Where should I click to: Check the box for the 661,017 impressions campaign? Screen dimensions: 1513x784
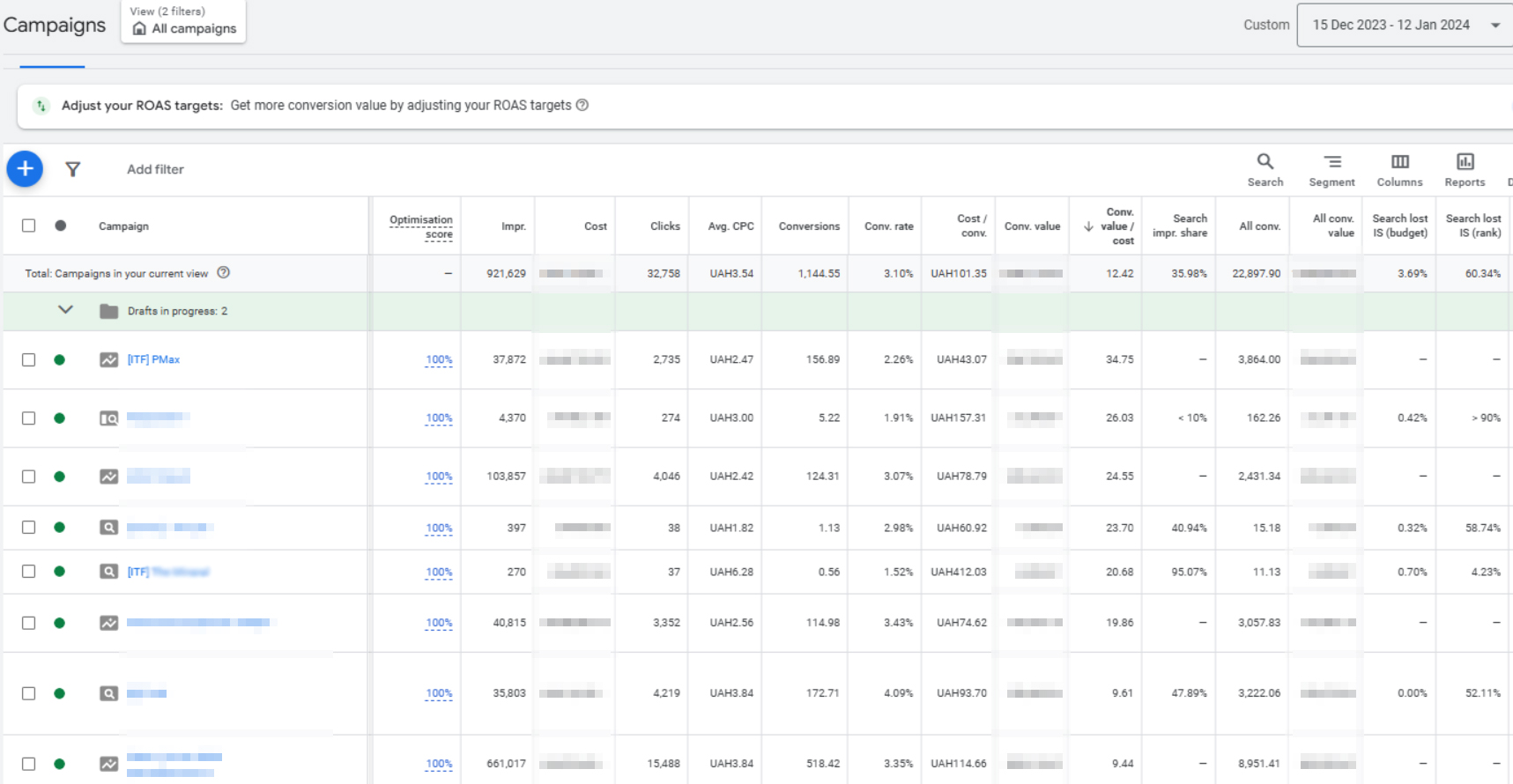[x=29, y=764]
